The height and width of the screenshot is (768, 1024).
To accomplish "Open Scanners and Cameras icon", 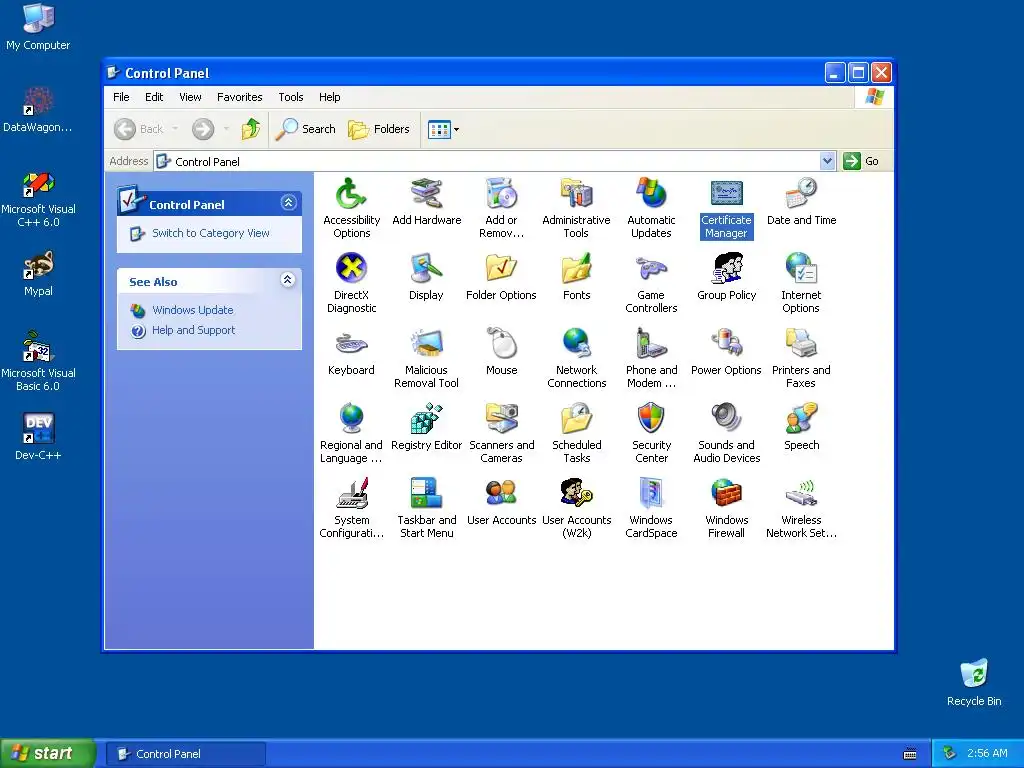I will tap(502, 433).
